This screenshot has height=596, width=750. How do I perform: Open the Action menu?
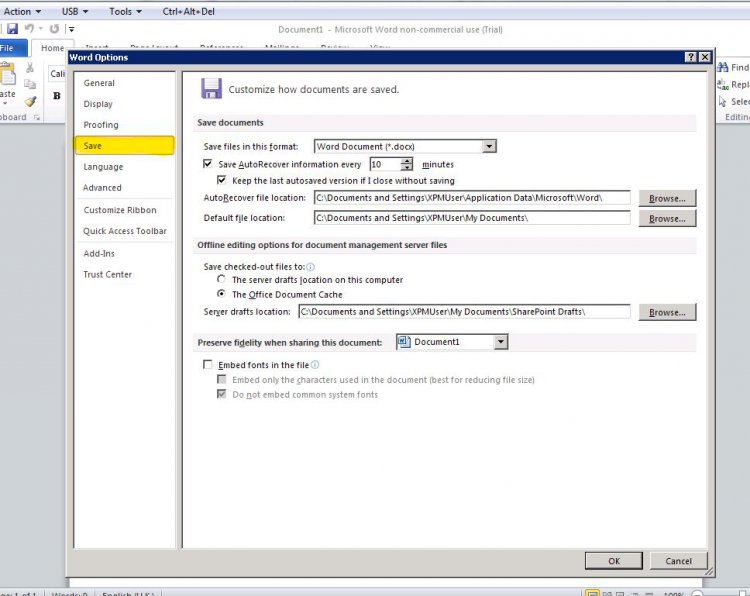(x=22, y=11)
